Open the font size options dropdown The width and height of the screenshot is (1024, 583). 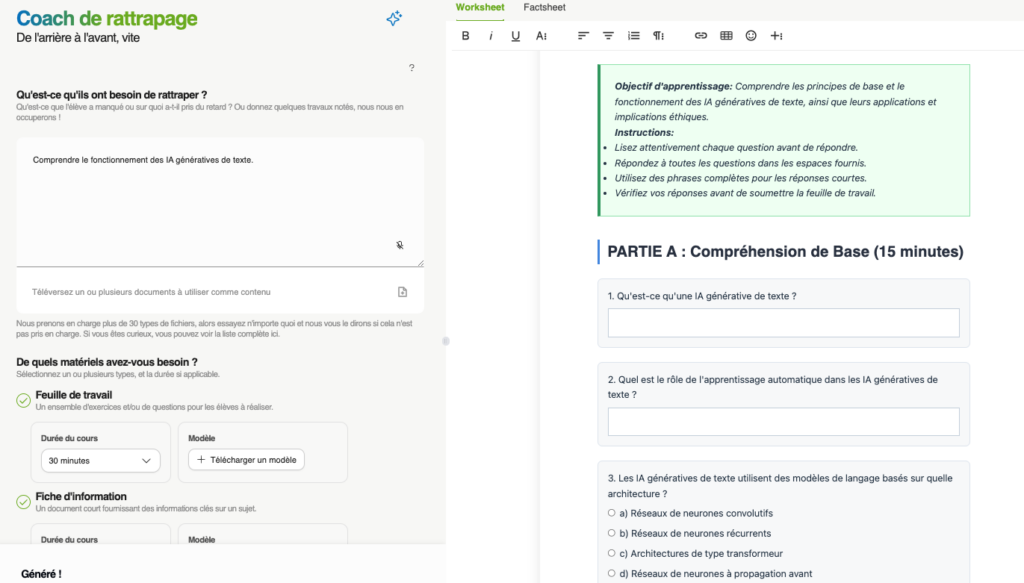click(541, 36)
